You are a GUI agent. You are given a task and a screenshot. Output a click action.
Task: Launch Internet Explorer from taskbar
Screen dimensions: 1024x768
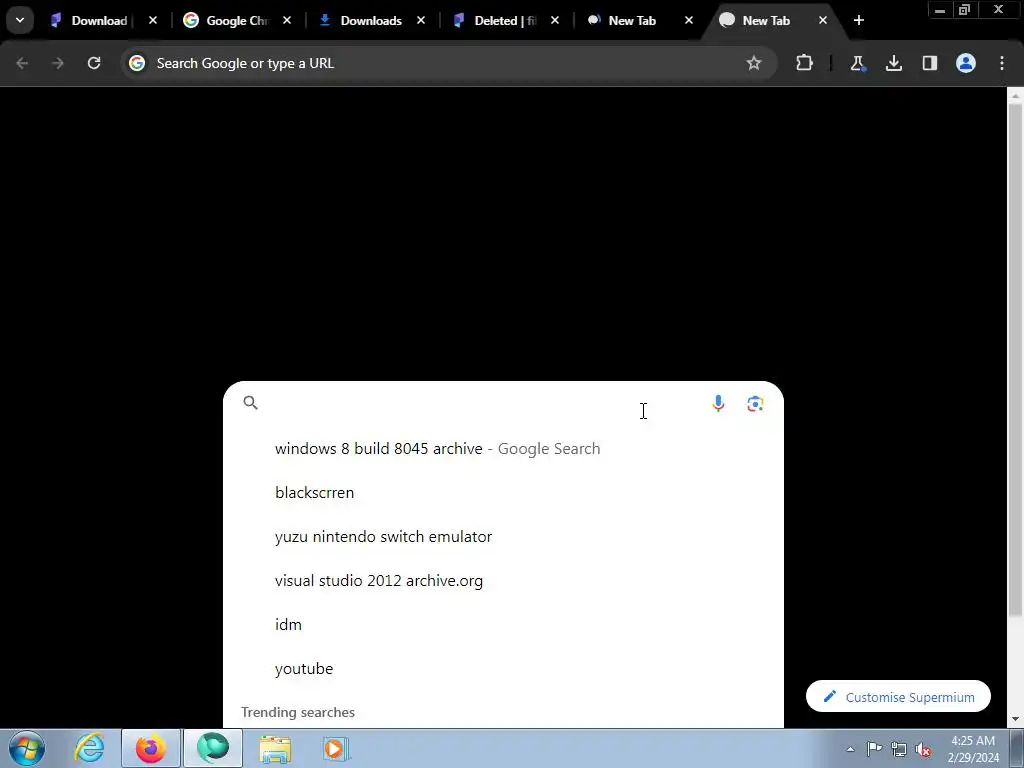(89, 748)
